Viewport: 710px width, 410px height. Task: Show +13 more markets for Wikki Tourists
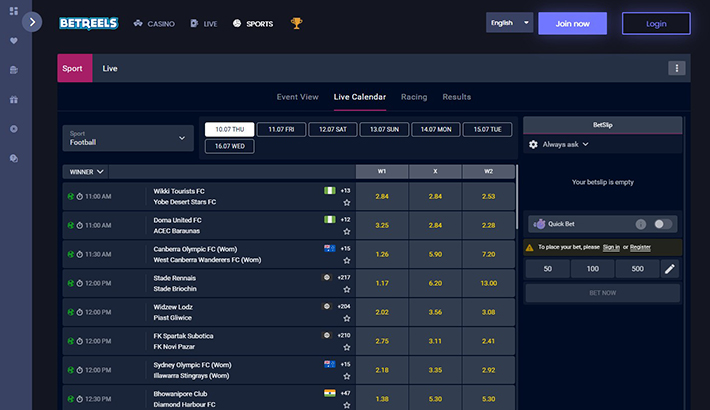coord(345,191)
